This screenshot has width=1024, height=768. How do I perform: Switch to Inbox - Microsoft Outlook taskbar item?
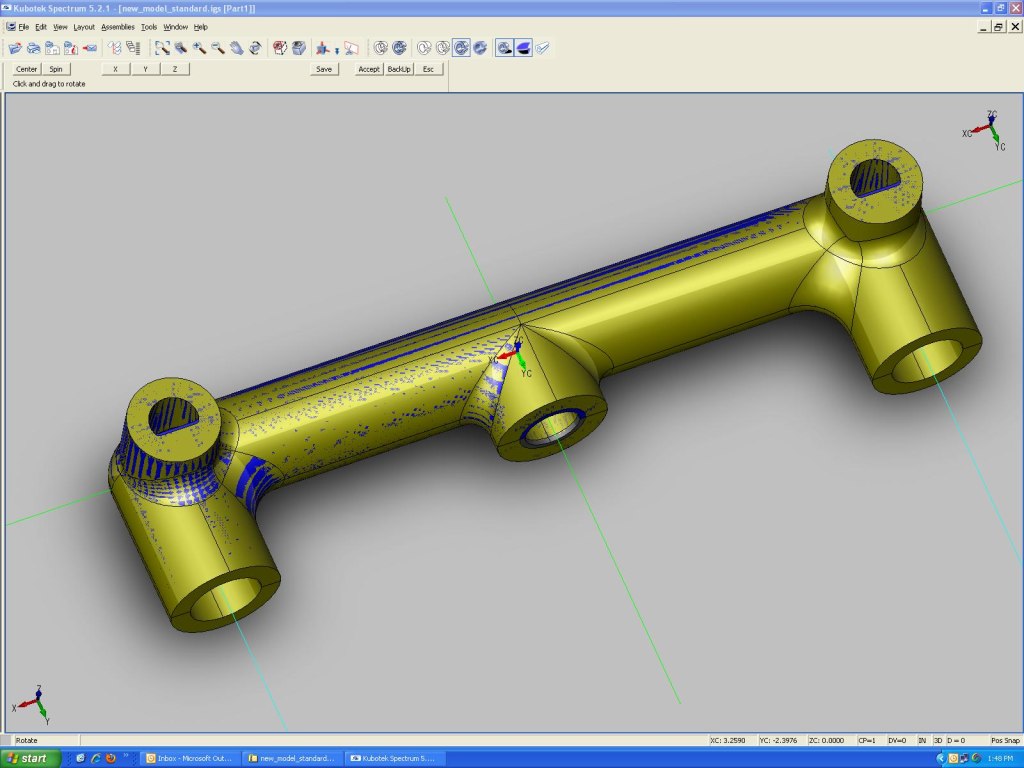pyautogui.click(x=192, y=758)
